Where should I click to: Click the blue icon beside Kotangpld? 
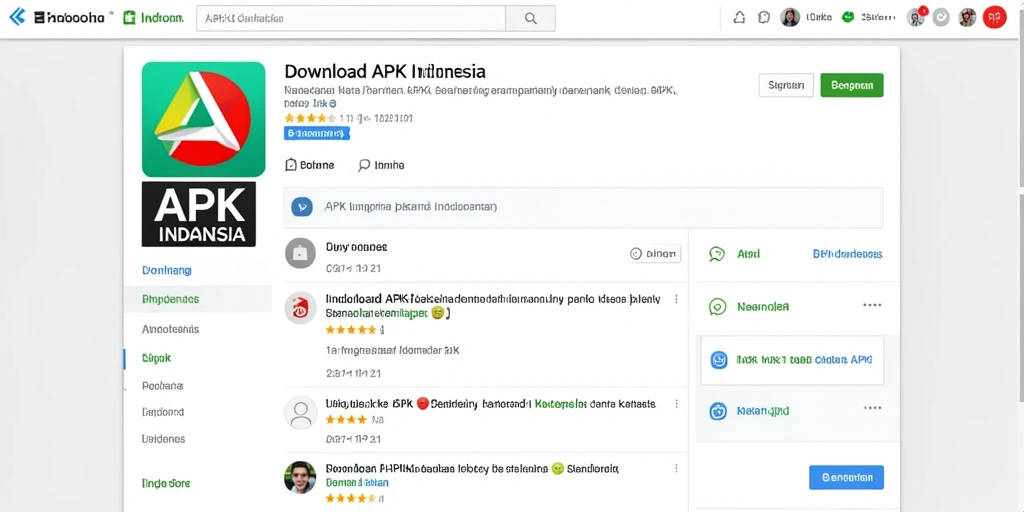(x=718, y=411)
